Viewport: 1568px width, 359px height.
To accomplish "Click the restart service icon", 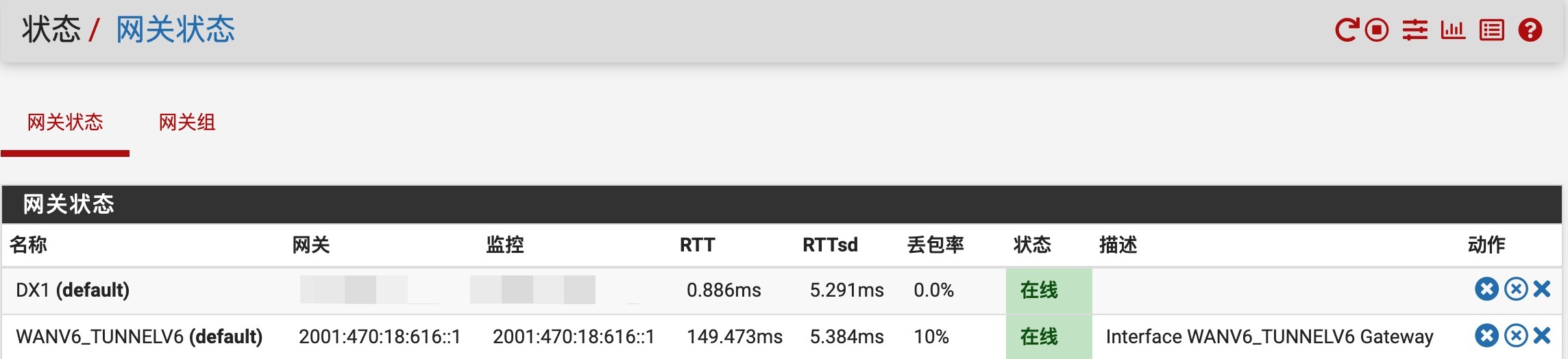I will (x=1346, y=30).
